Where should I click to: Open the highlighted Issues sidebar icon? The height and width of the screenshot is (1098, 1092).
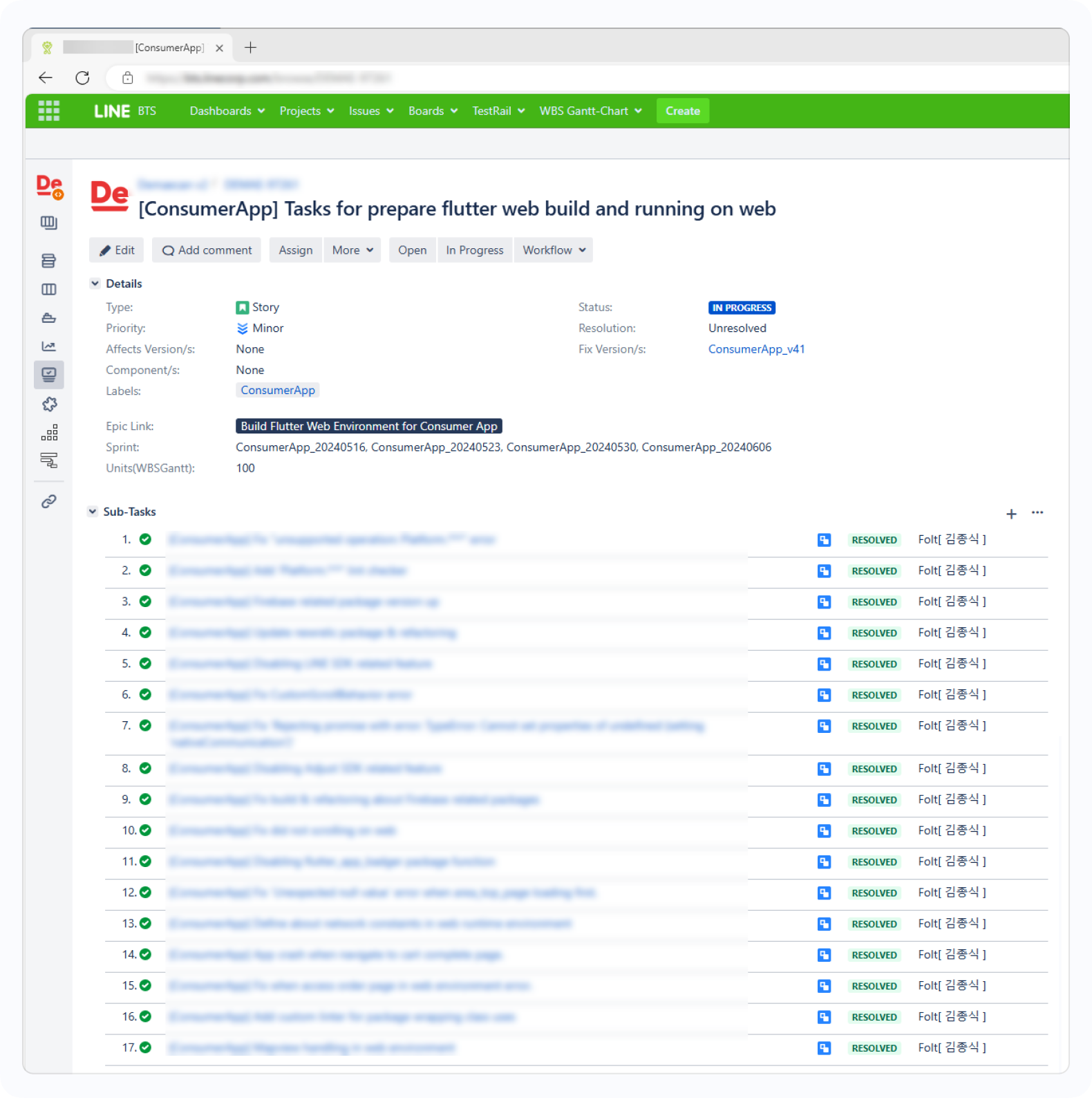(48, 375)
